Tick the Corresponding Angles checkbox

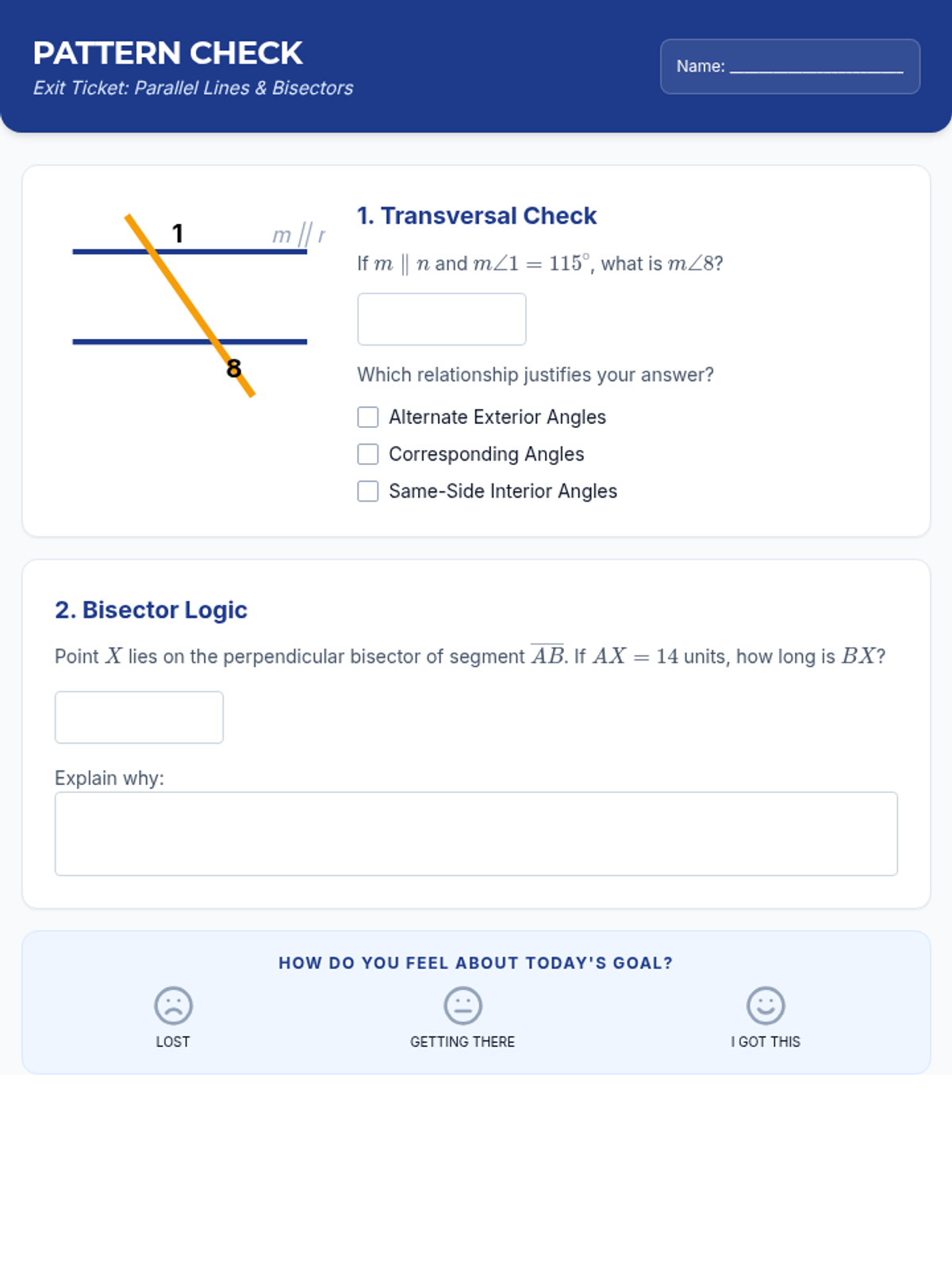[x=368, y=454]
